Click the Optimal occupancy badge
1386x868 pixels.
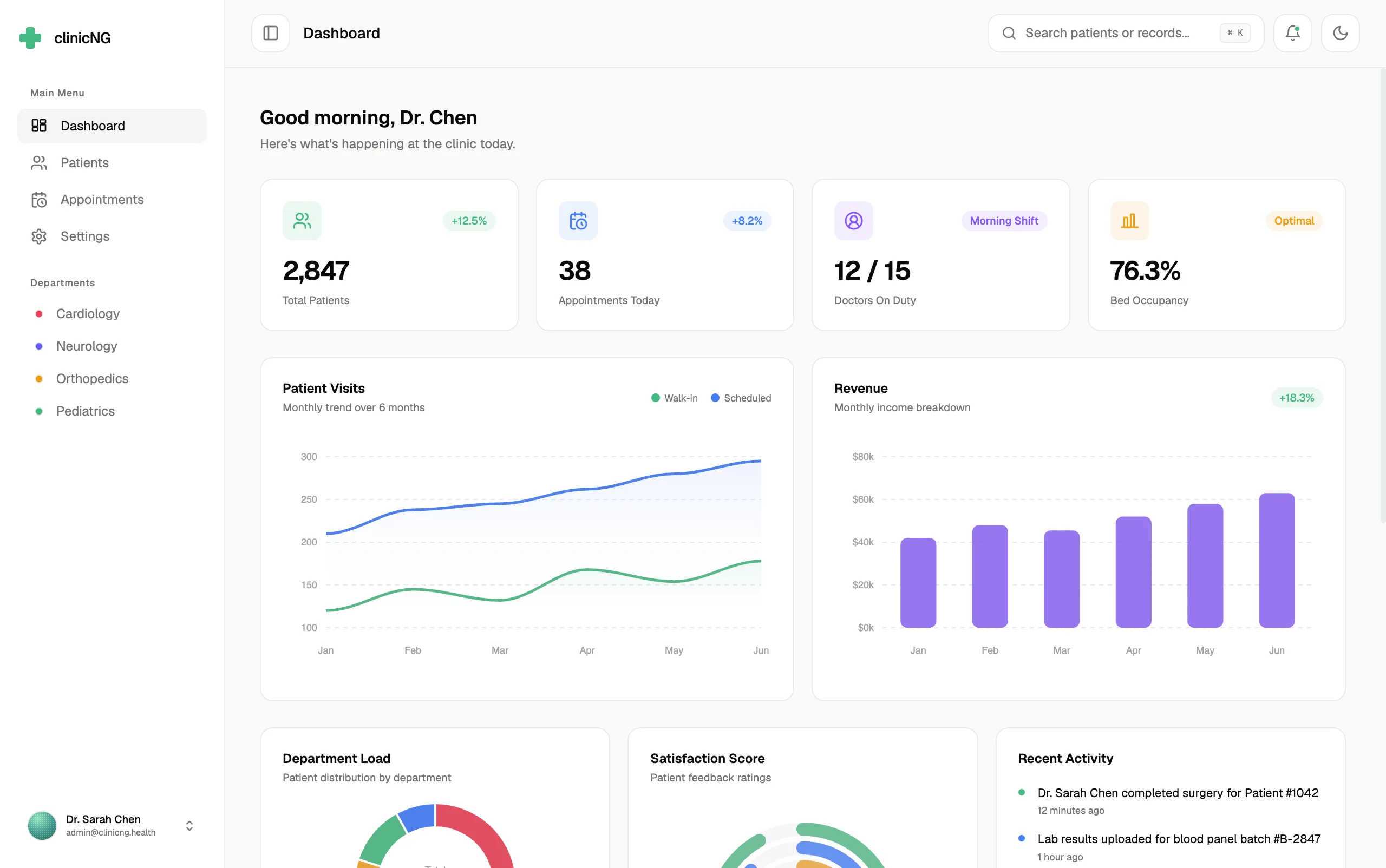[x=1293, y=220]
